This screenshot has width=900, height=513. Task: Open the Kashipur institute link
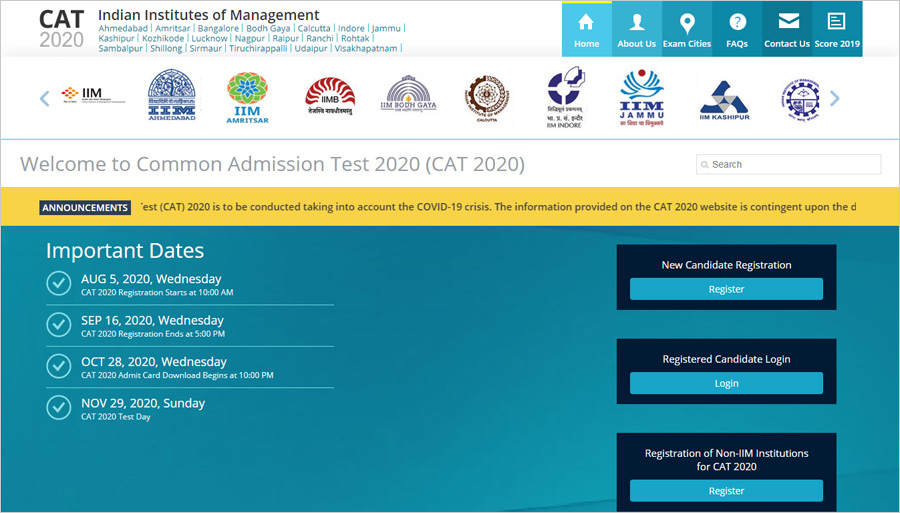tap(117, 38)
